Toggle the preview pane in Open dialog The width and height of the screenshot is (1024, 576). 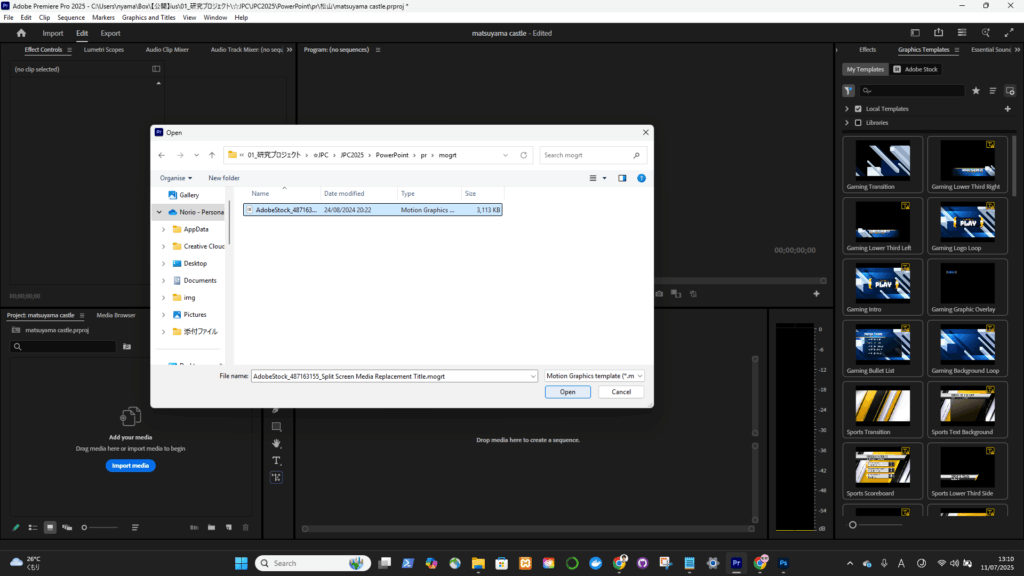point(622,178)
